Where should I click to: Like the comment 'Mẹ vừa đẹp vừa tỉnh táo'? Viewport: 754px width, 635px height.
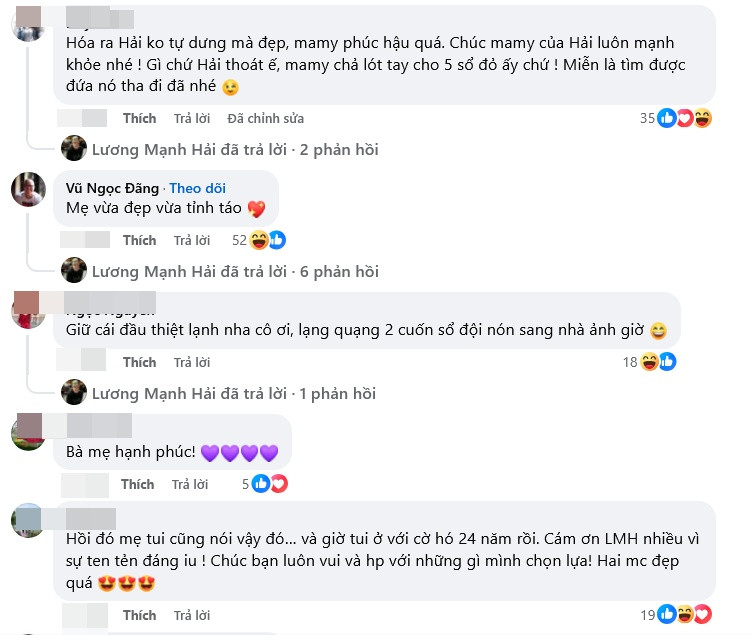point(139,240)
